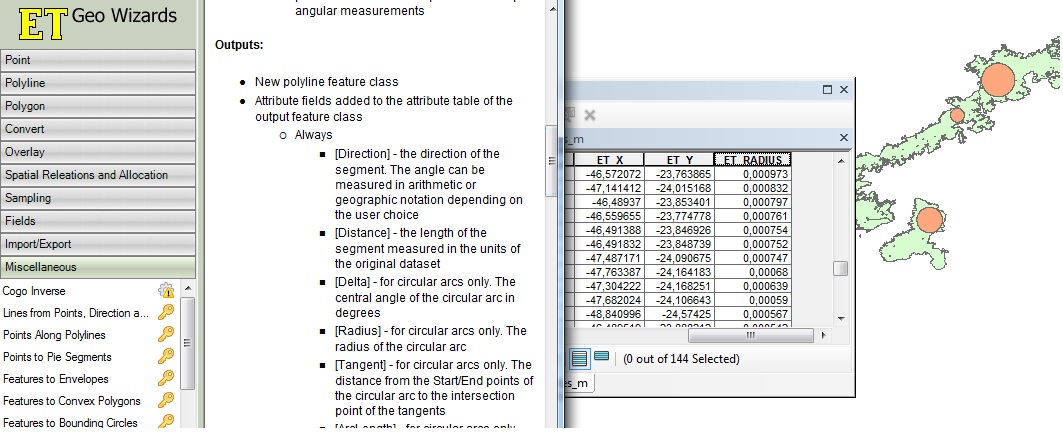The width and height of the screenshot is (1063, 437).
Task: Select Features to Envelopes function
Action: 56,379
